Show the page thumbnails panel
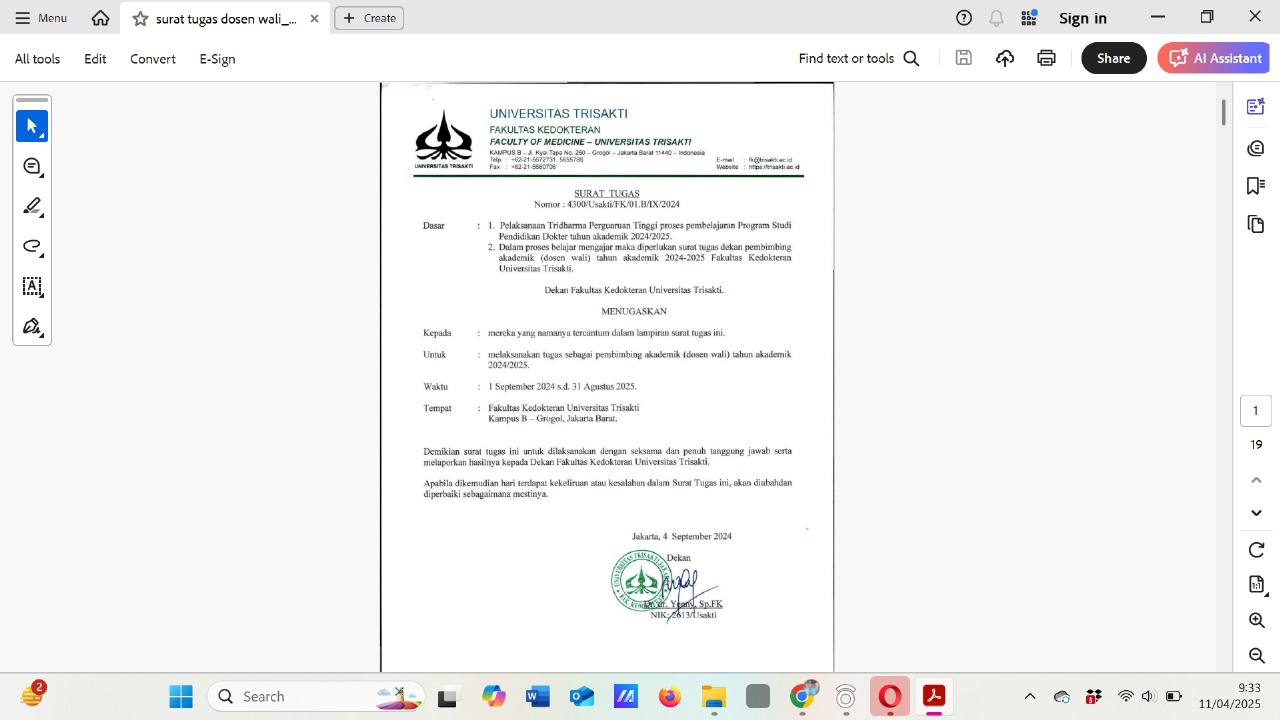The width and height of the screenshot is (1280, 720). (x=1256, y=224)
